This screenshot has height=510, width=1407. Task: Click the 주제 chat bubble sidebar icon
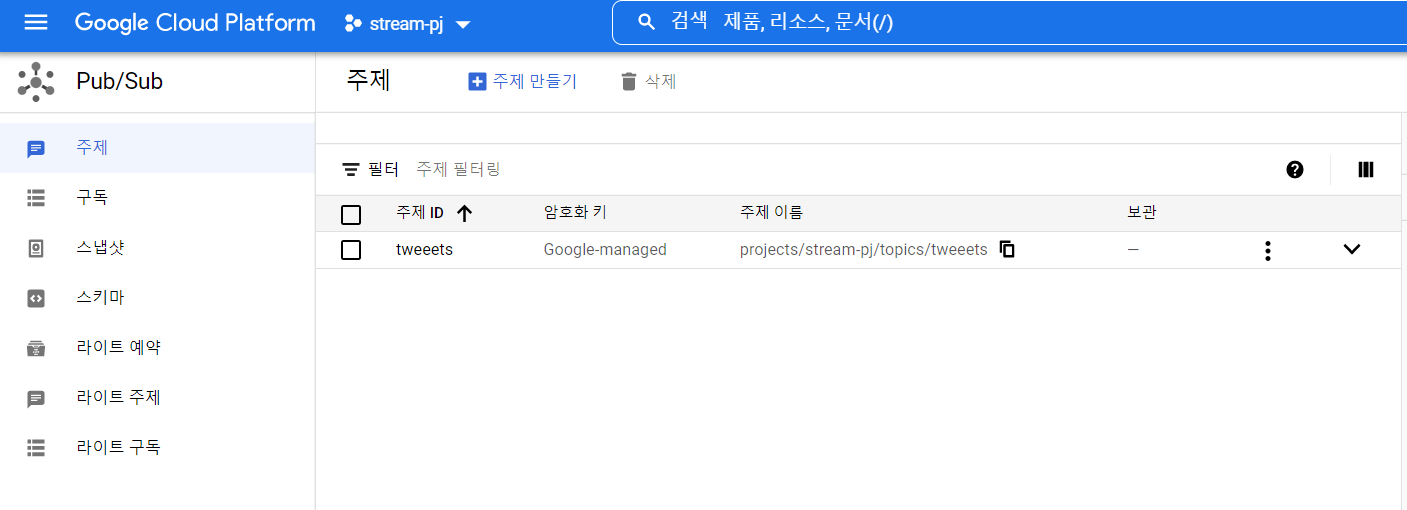36,149
